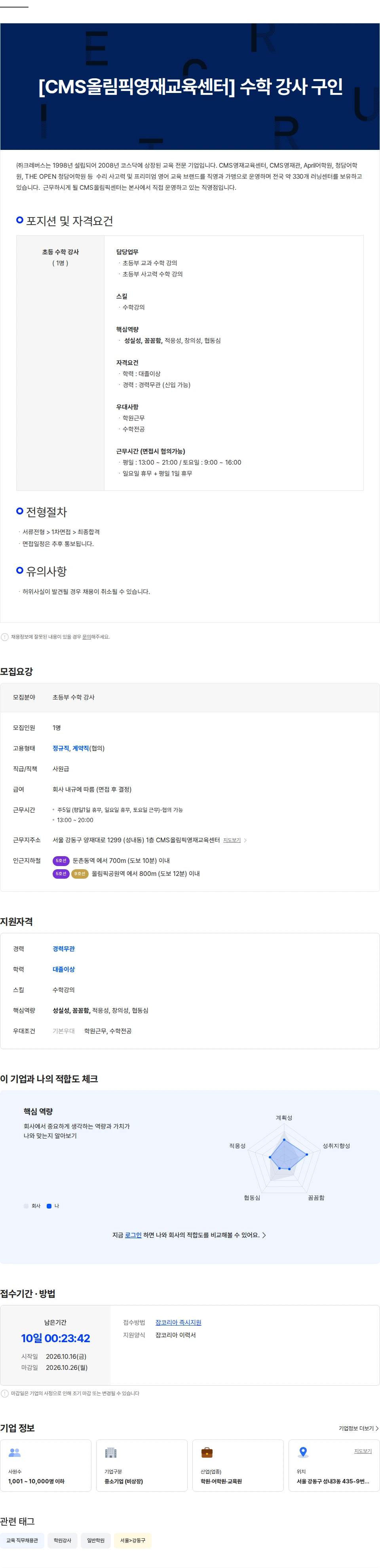Viewport: 380px width, 1568px height.
Task: Click the employee count people icon
Action: coord(15,1453)
